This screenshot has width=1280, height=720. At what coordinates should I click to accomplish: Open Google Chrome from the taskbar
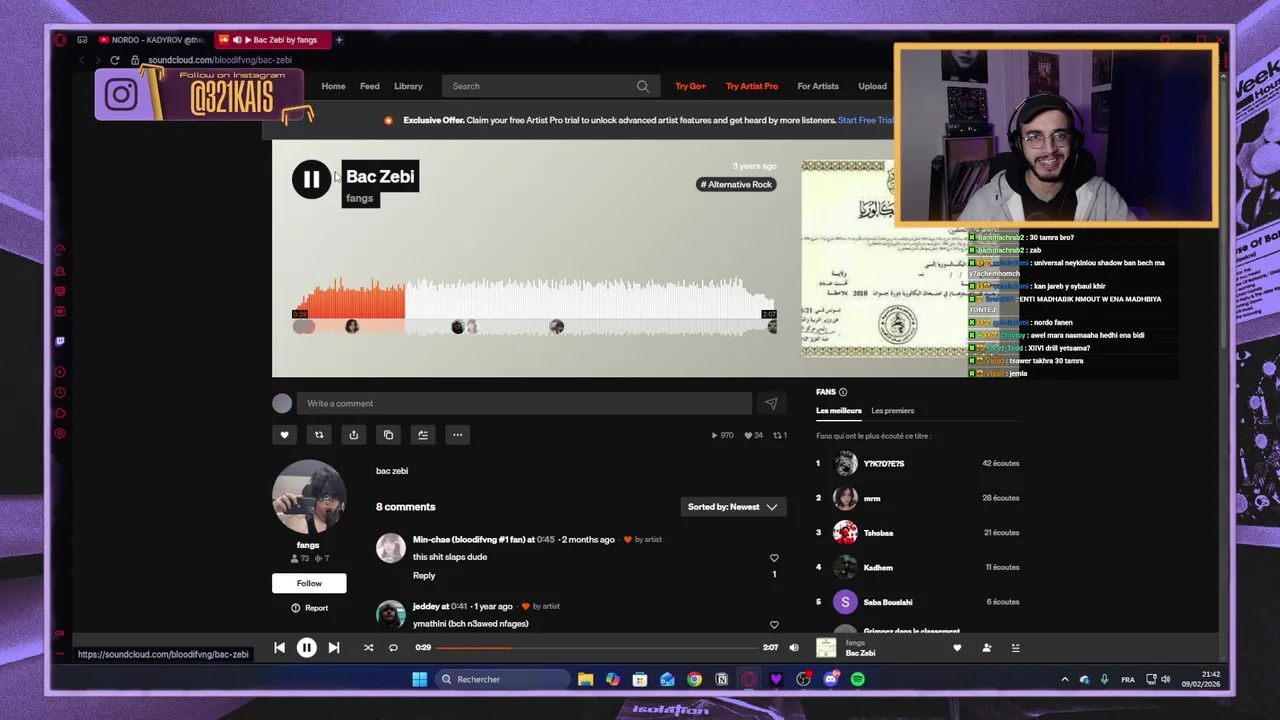point(694,680)
